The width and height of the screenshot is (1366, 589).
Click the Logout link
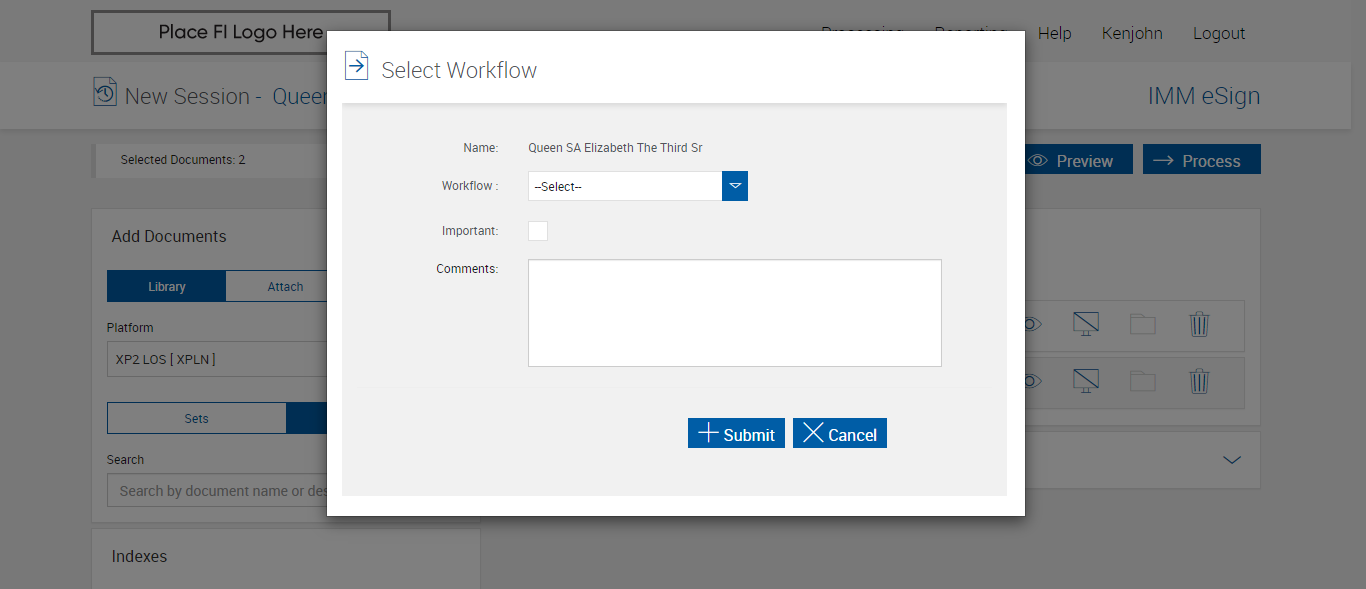(1218, 33)
